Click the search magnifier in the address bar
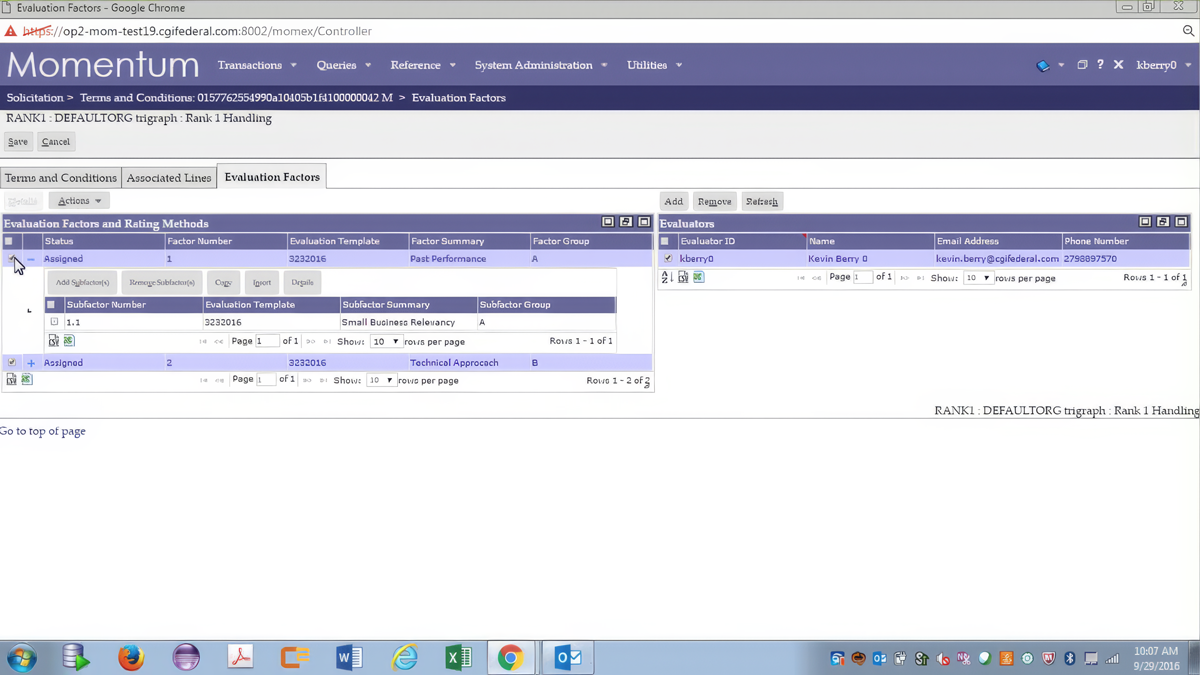 coord(1189,30)
